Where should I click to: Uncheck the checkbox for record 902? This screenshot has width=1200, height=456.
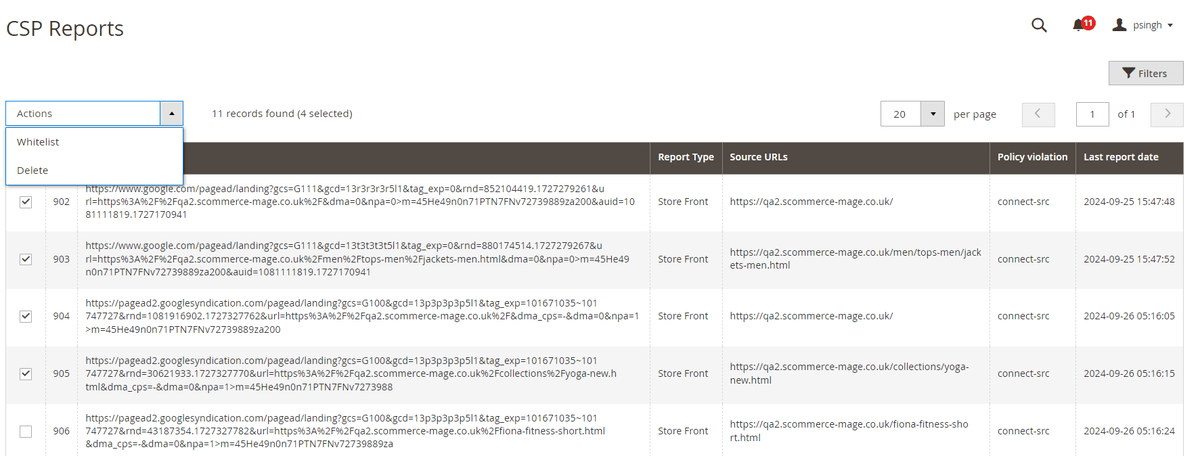pos(26,201)
